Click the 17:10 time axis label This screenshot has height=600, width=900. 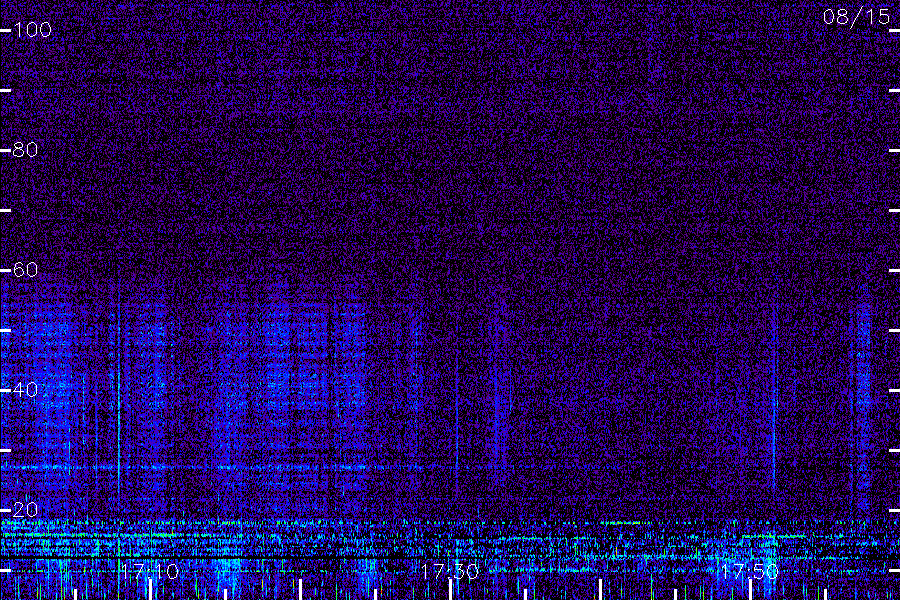pos(150,571)
